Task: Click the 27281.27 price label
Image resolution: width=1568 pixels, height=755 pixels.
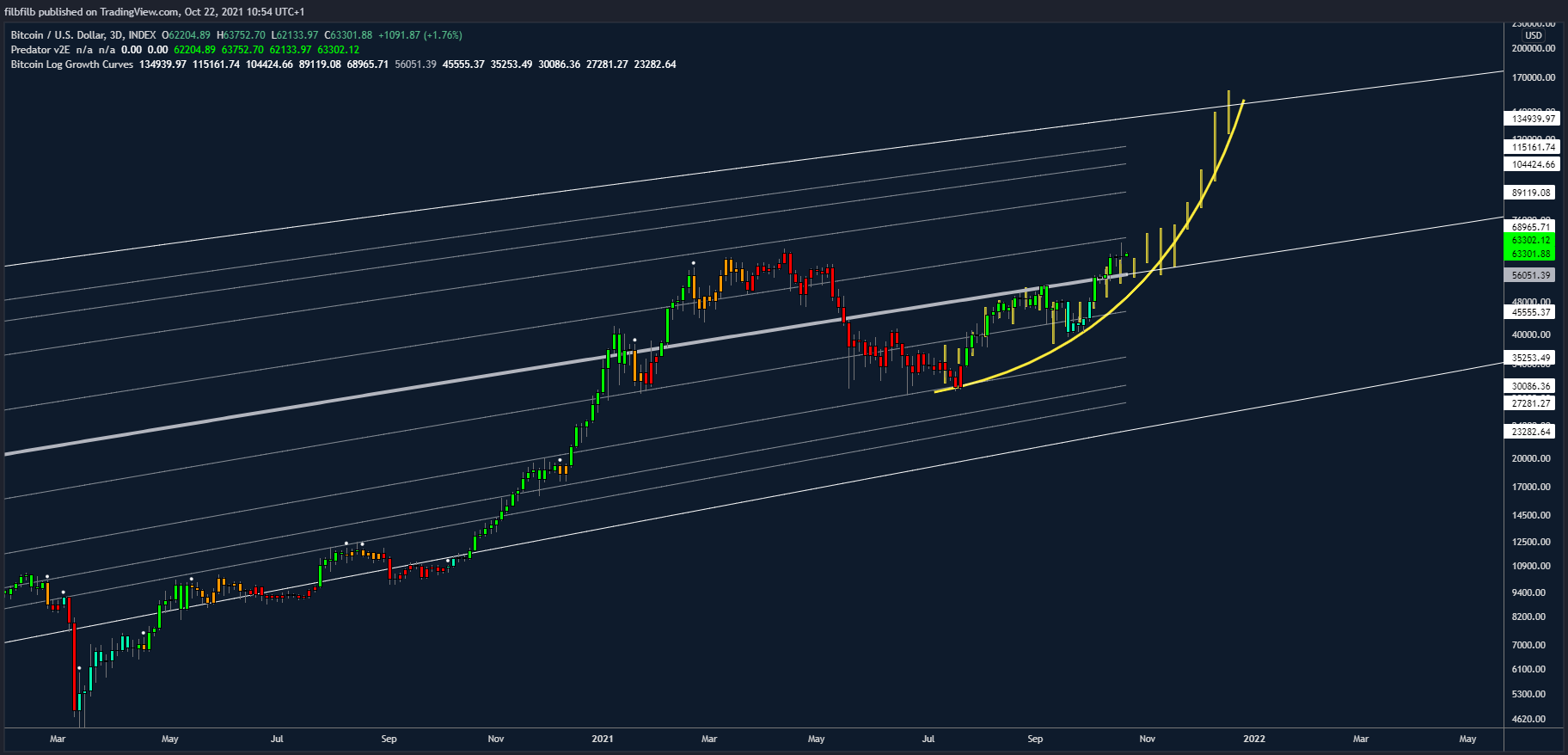Action: coord(1531,403)
